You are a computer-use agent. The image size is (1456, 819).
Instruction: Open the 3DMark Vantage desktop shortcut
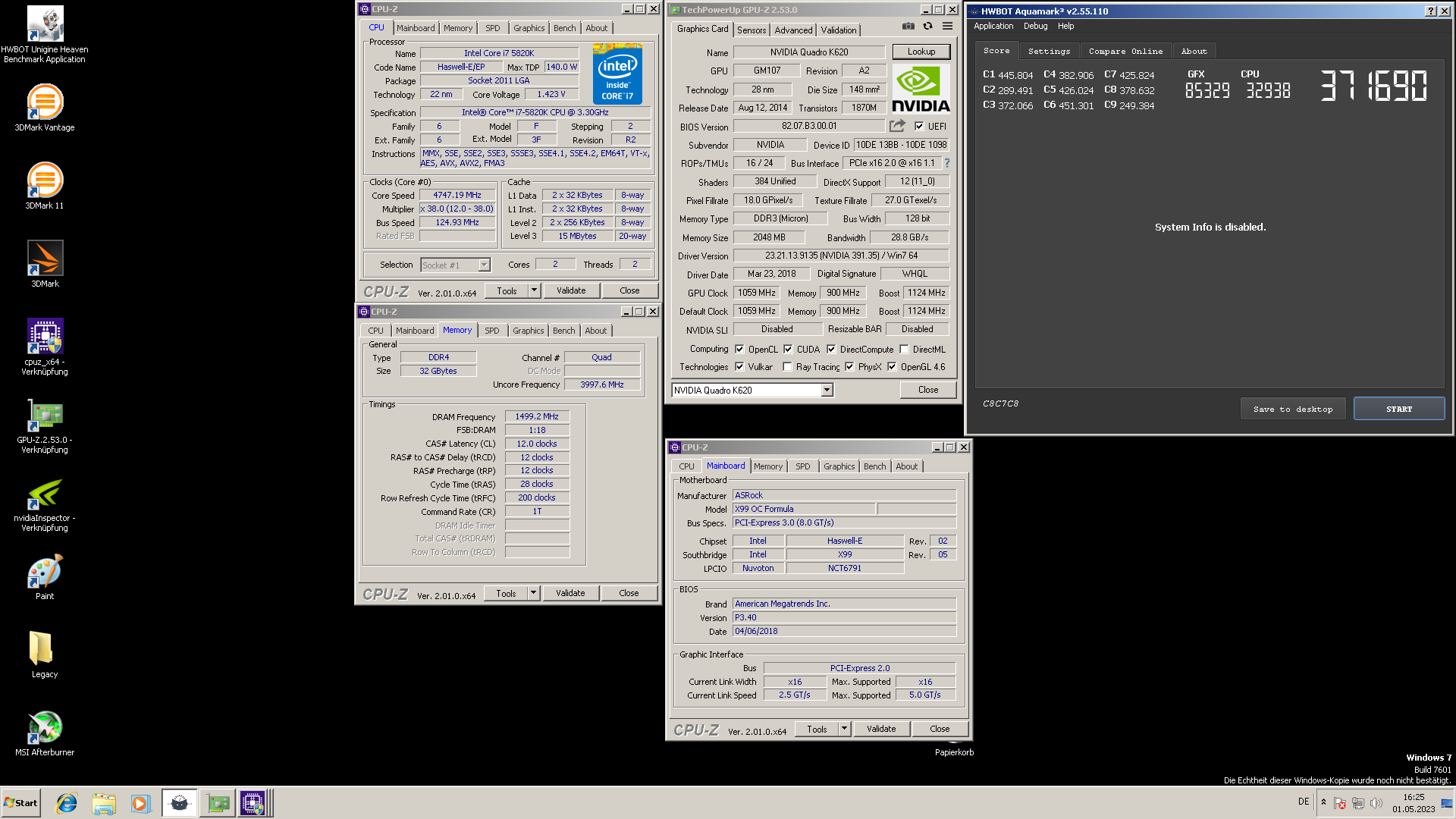pos(45,107)
